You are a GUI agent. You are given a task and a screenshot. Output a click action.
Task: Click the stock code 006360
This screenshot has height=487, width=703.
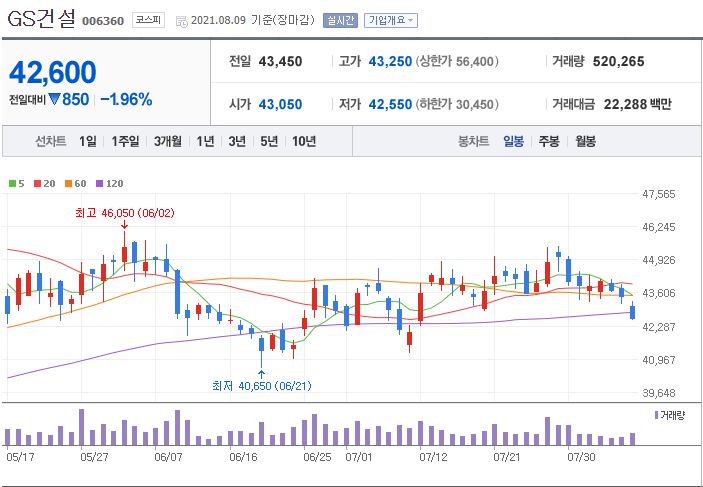coord(103,21)
